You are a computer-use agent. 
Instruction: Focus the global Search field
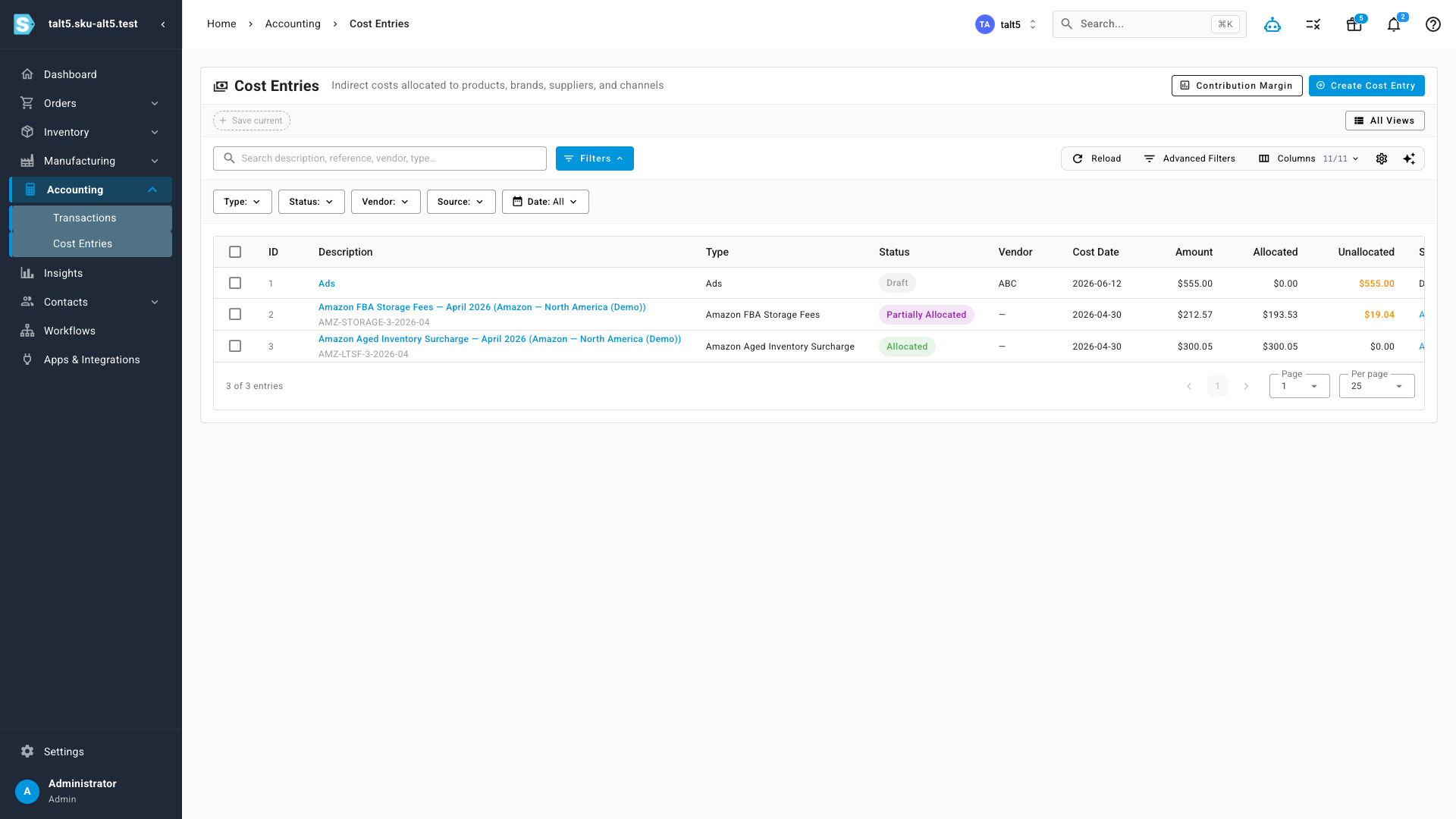(1150, 24)
